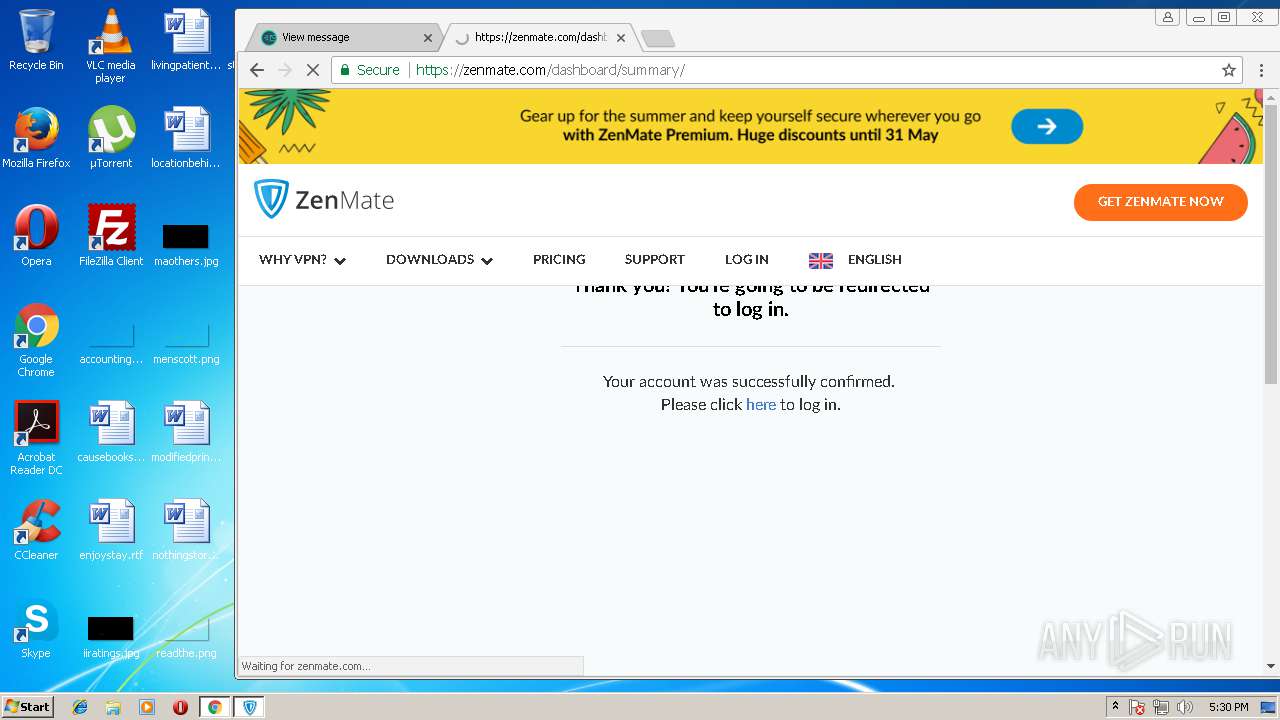The image size is (1280, 720).
Task: Bookmark this page with the star icon
Action: (x=1229, y=70)
